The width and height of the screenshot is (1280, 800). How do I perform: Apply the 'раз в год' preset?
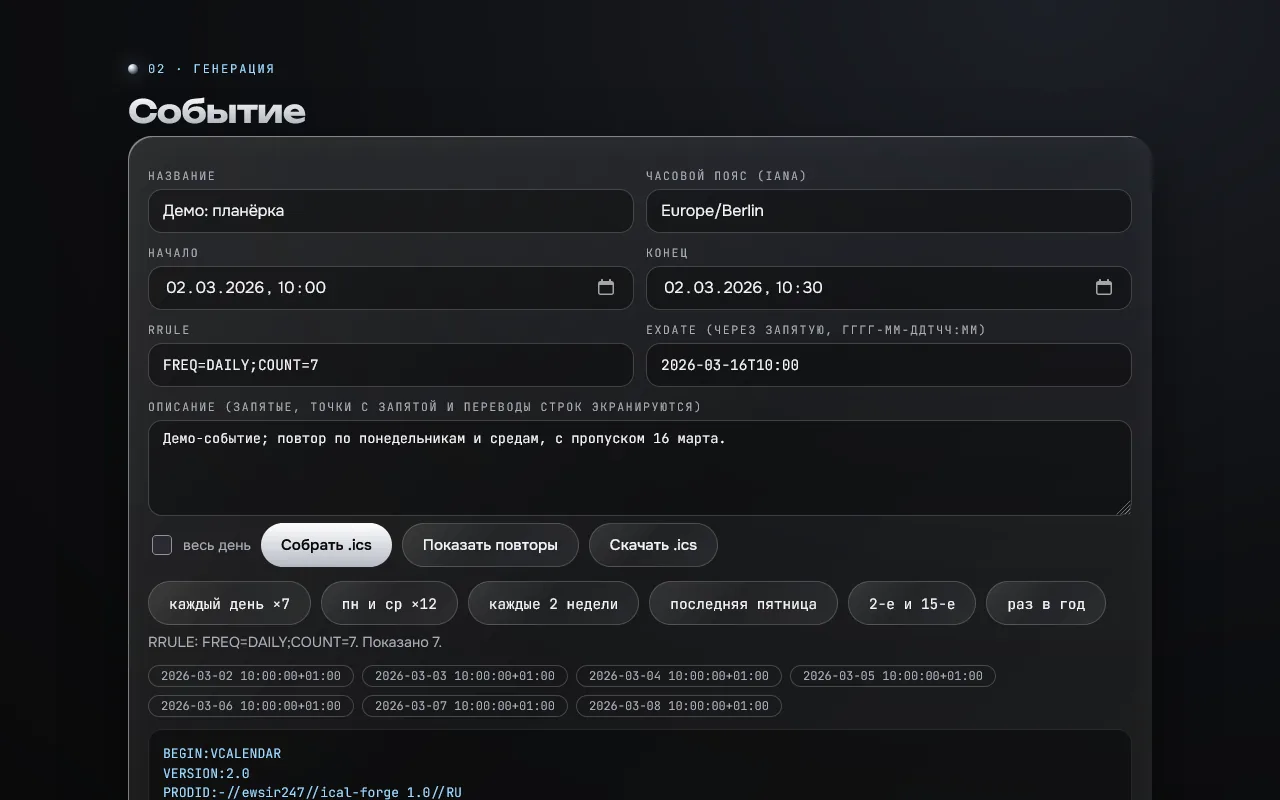[x=1046, y=603]
